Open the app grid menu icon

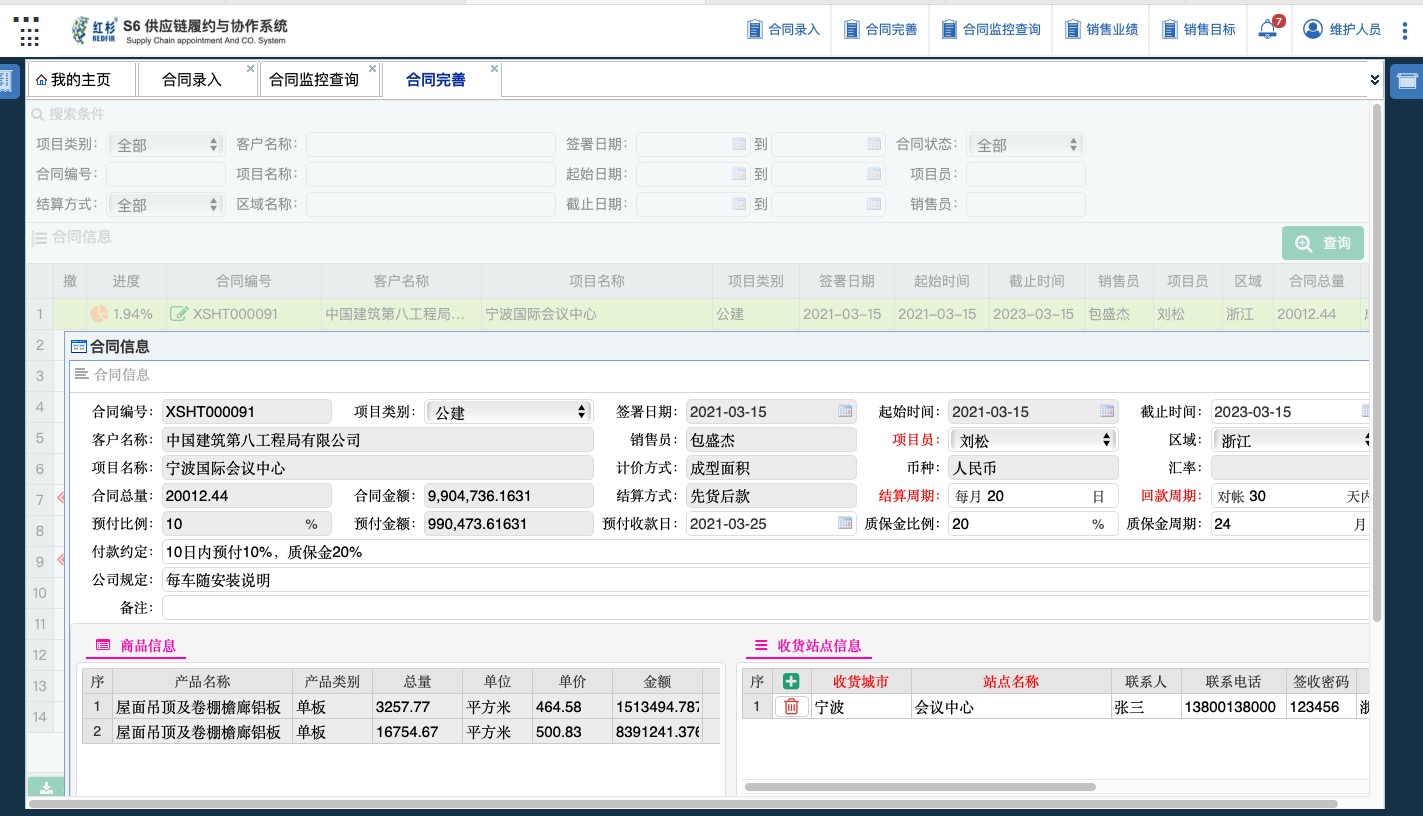tap(30, 30)
